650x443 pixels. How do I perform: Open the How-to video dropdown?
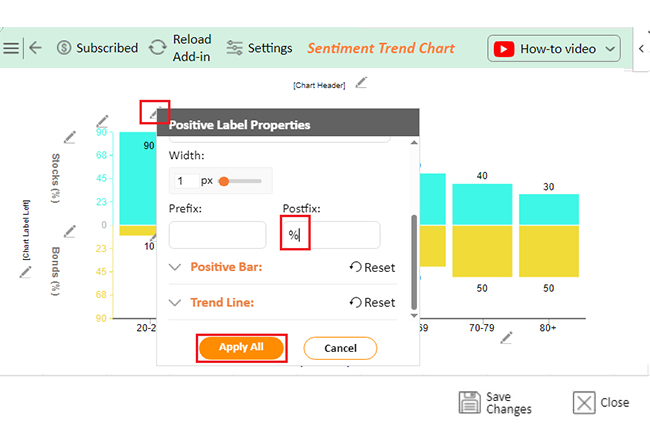tap(554, 48)
